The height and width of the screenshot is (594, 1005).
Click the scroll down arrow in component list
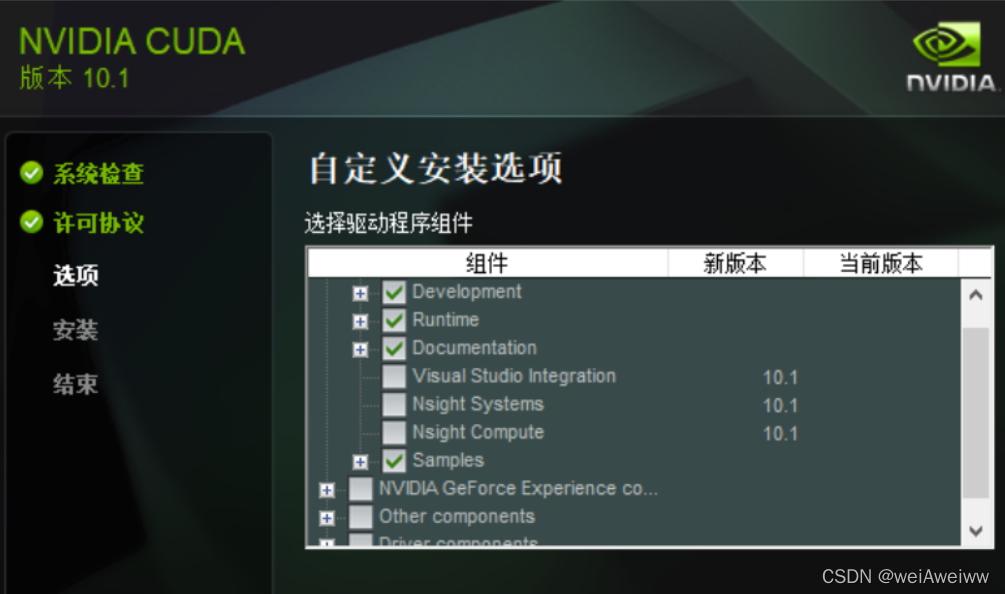click(x=976, y=531)
